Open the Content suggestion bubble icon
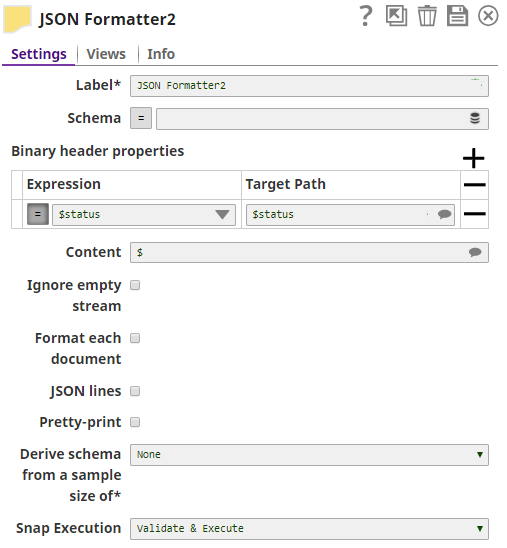Screen dimensions: 507x548 tap(475, 252)
